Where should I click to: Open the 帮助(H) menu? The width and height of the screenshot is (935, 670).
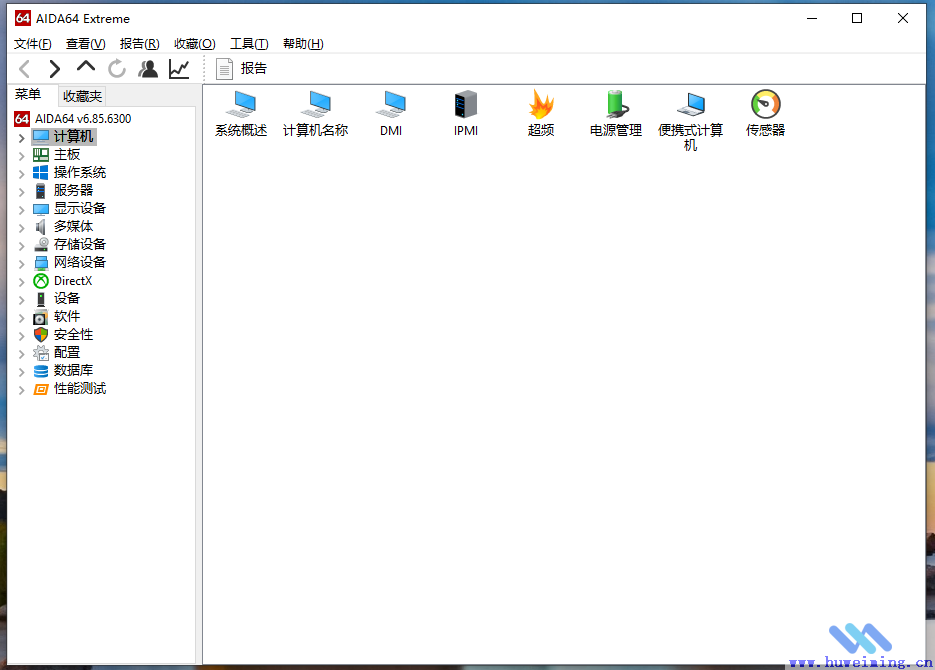pos(303,44)
